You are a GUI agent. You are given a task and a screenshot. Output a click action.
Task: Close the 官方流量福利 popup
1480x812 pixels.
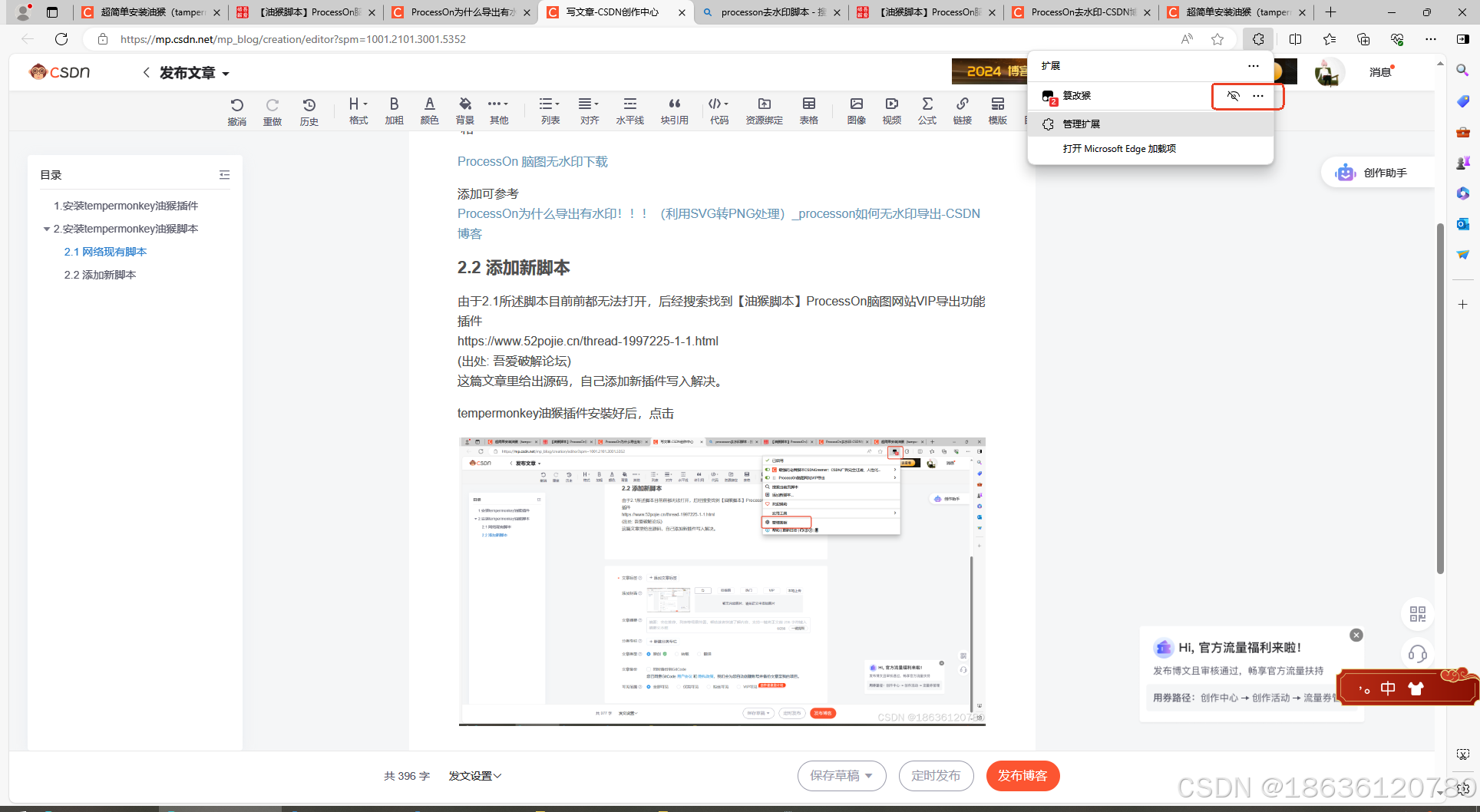pos(1356,635)
